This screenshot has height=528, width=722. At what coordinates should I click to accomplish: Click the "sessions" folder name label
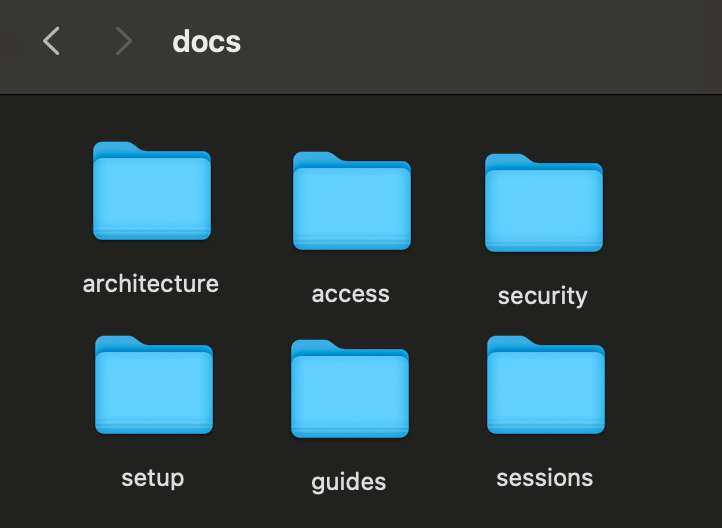[x=545, y=478]
